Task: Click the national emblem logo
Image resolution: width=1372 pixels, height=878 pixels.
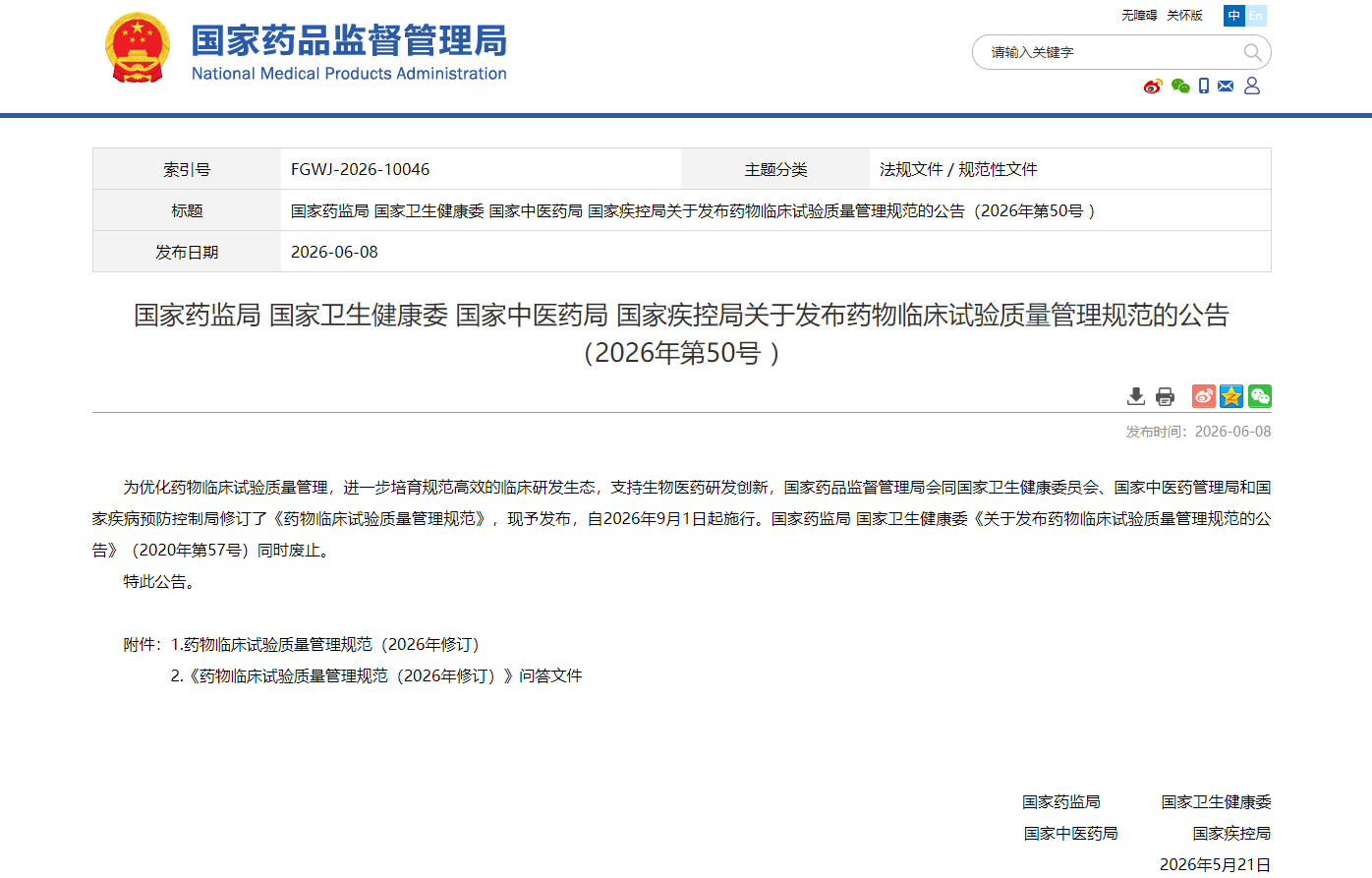Action: pos(137,48)
